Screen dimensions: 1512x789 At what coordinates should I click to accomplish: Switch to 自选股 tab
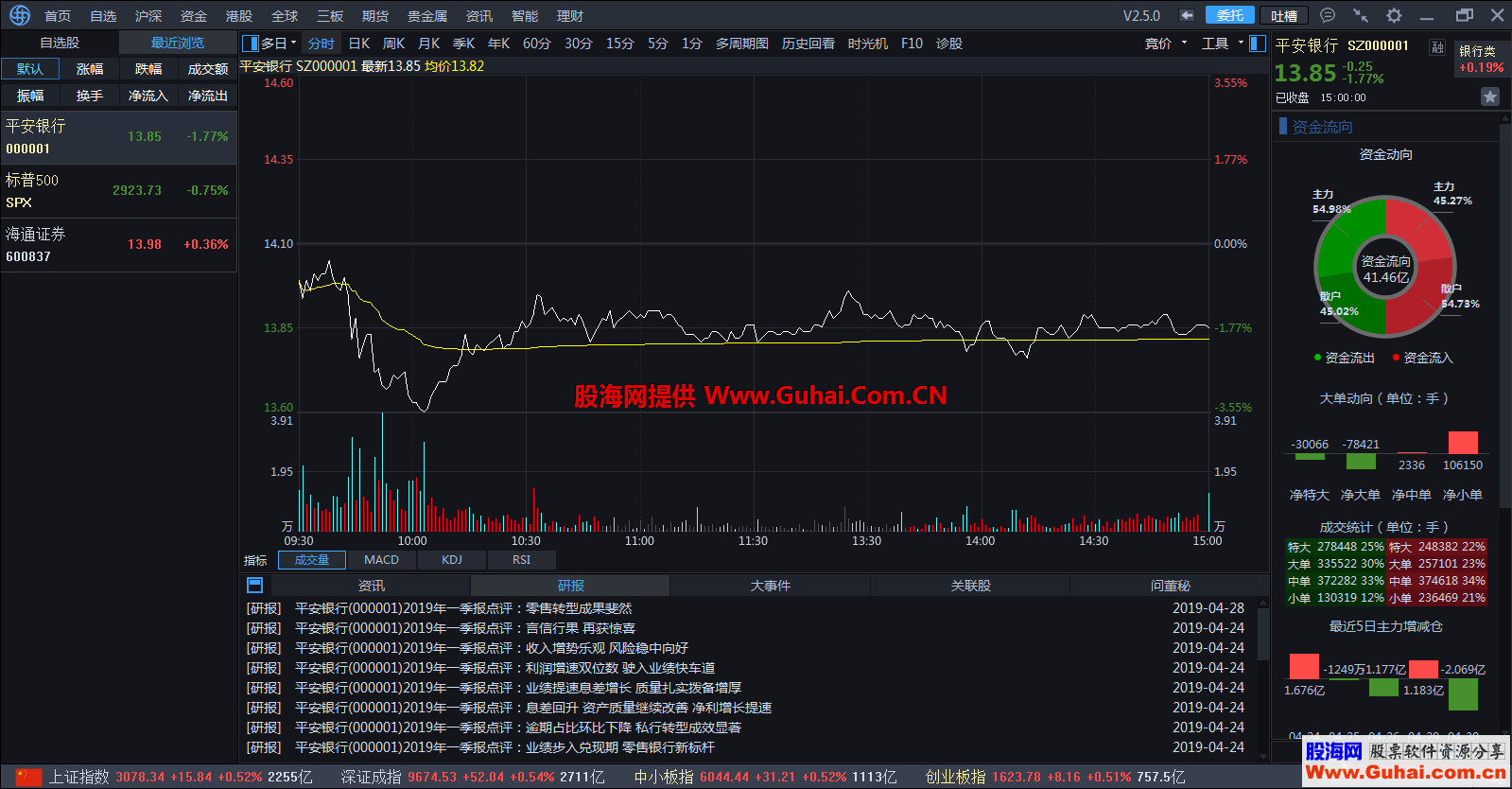[x=60, y=43]
